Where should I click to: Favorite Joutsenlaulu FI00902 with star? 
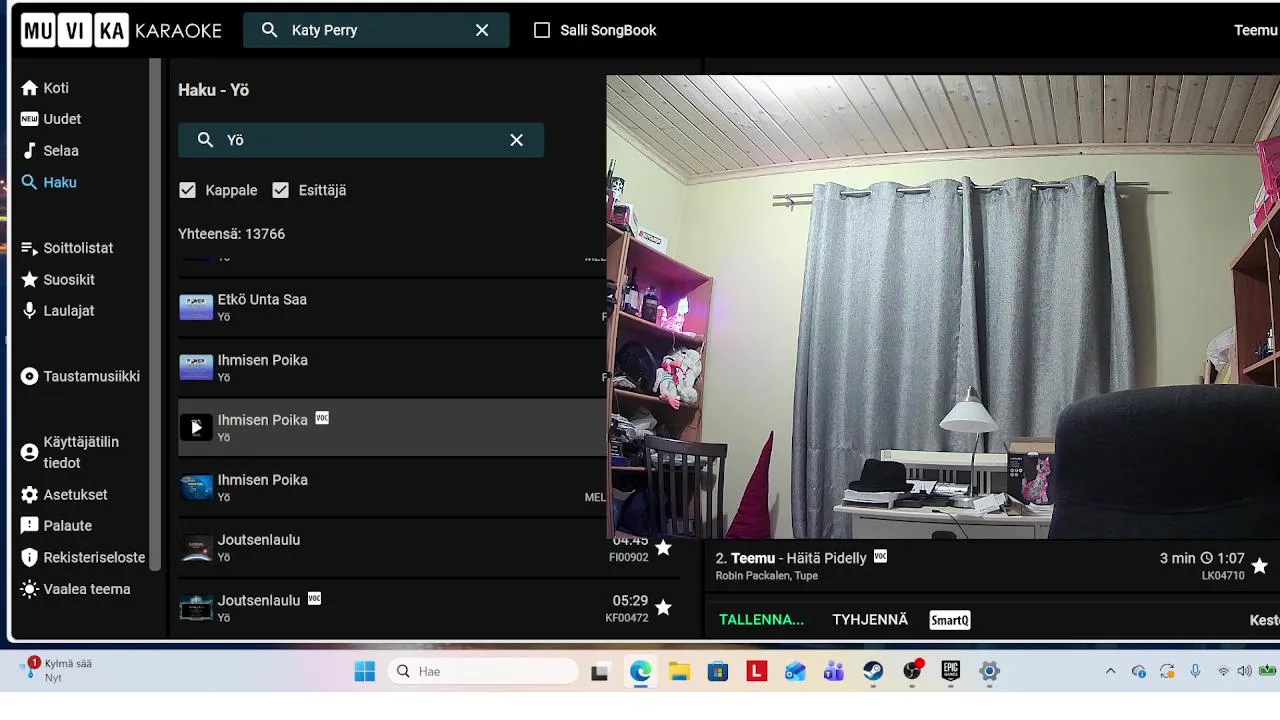point(663,548)
